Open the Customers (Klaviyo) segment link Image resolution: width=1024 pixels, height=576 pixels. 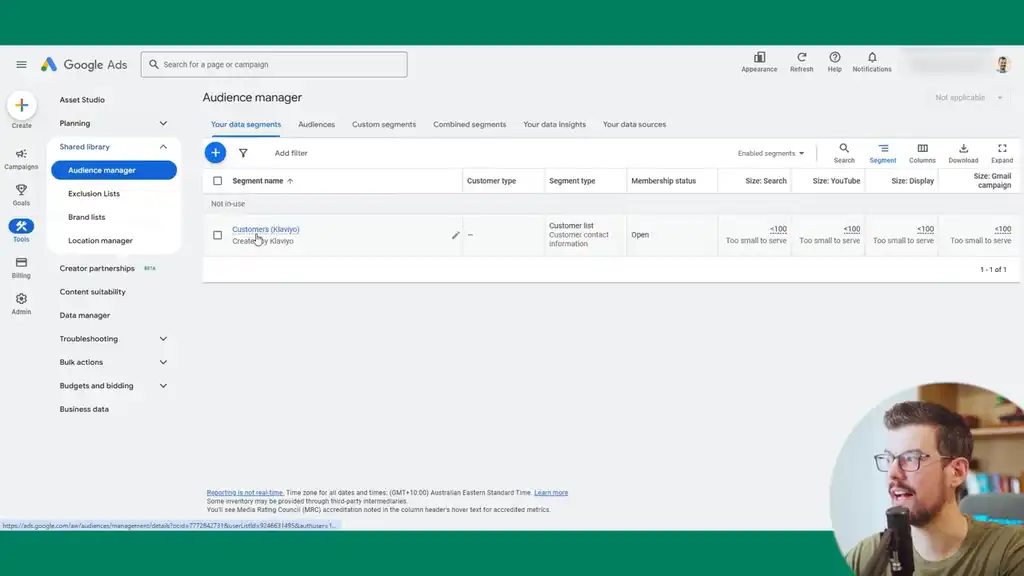coord(264,229)
